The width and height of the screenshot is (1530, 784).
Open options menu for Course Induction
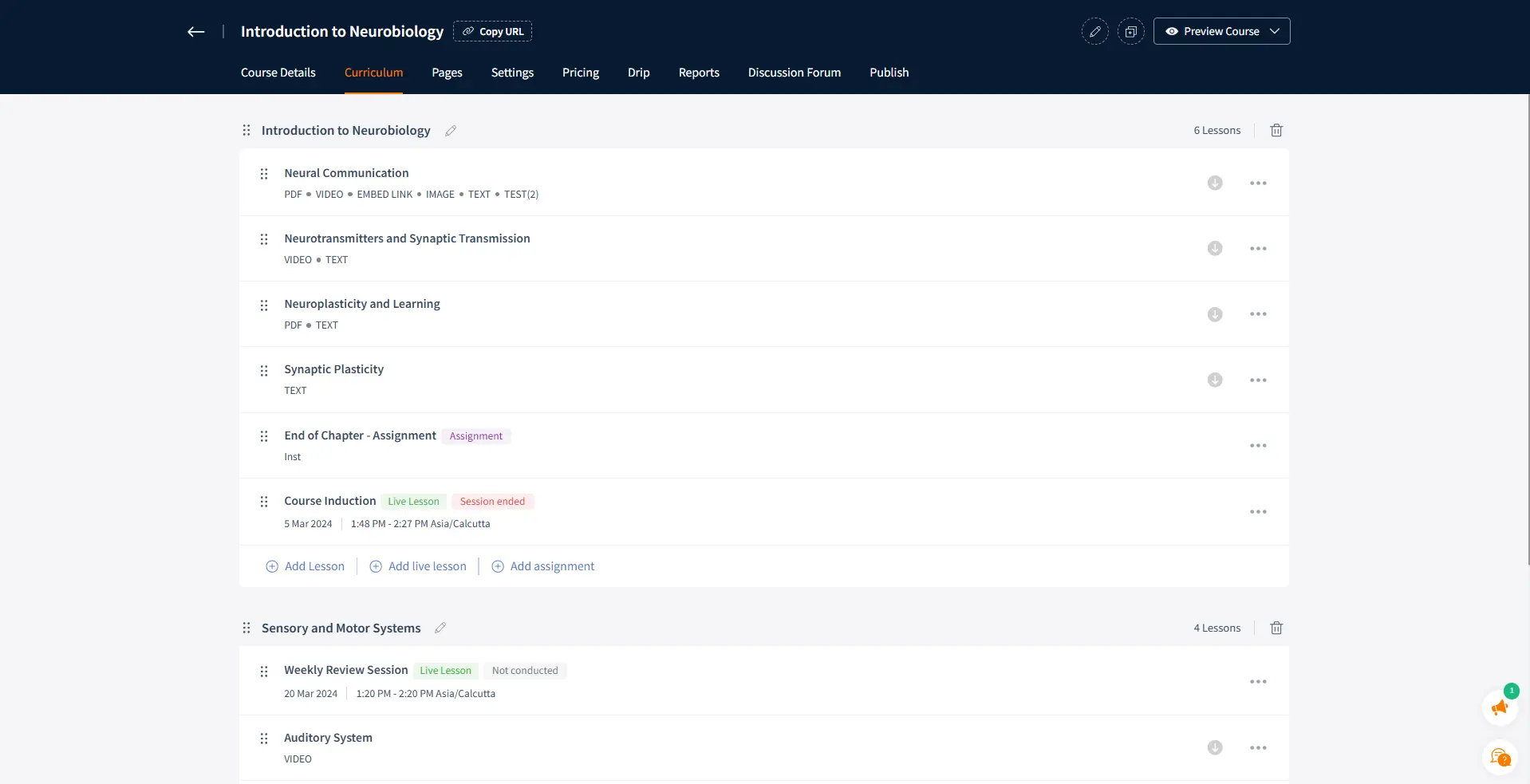1257,512
